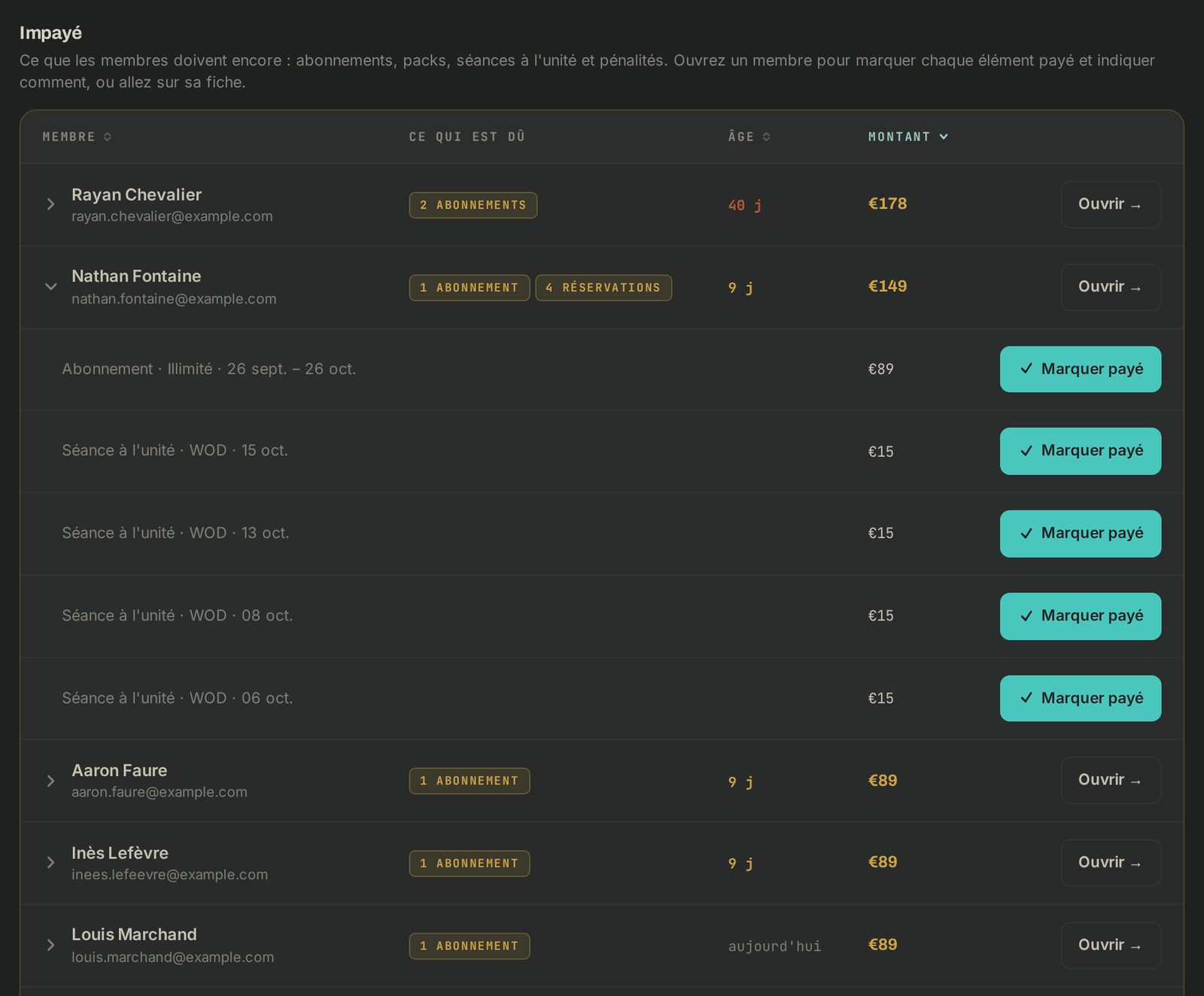Open Louis Marchand's member page
Viewport: 1204px width, 996px height.
point(1111,946)
